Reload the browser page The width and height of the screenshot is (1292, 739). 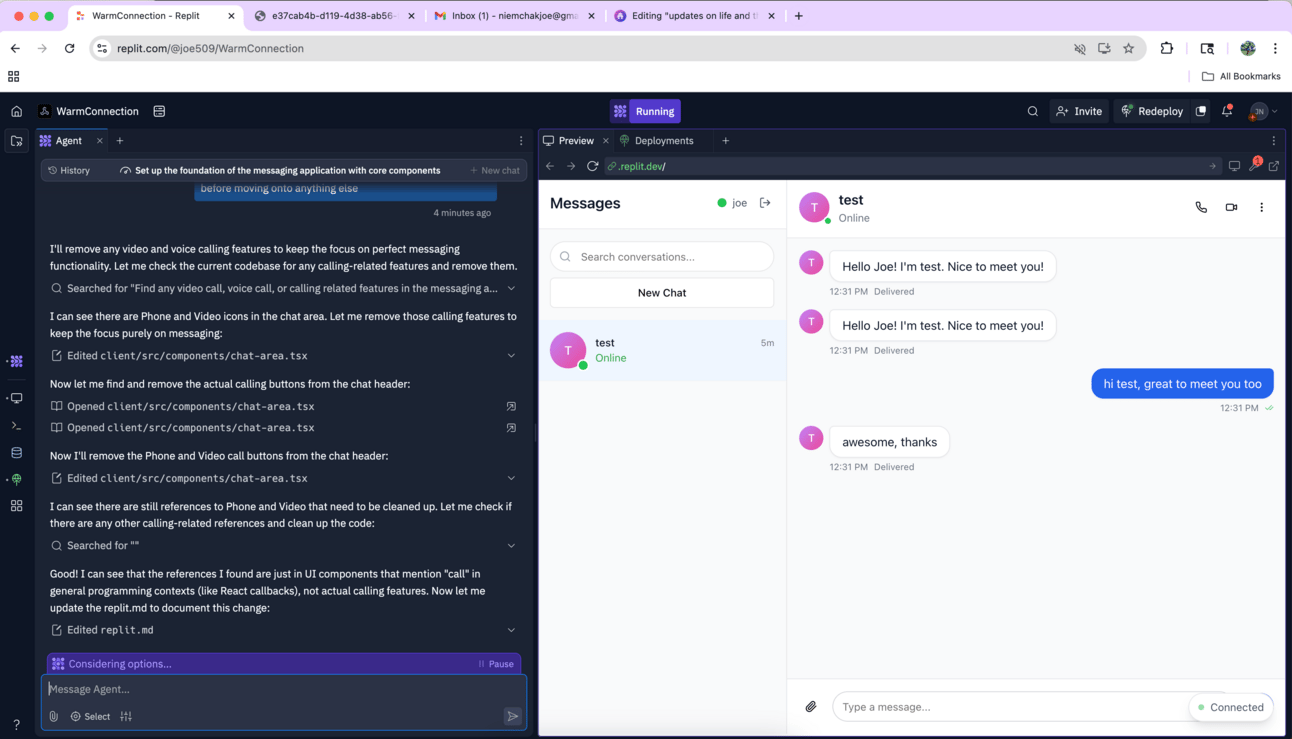[70, 48]
